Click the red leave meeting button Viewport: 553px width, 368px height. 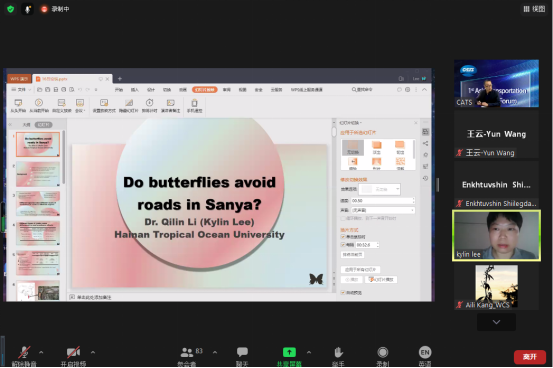(530, 357)
